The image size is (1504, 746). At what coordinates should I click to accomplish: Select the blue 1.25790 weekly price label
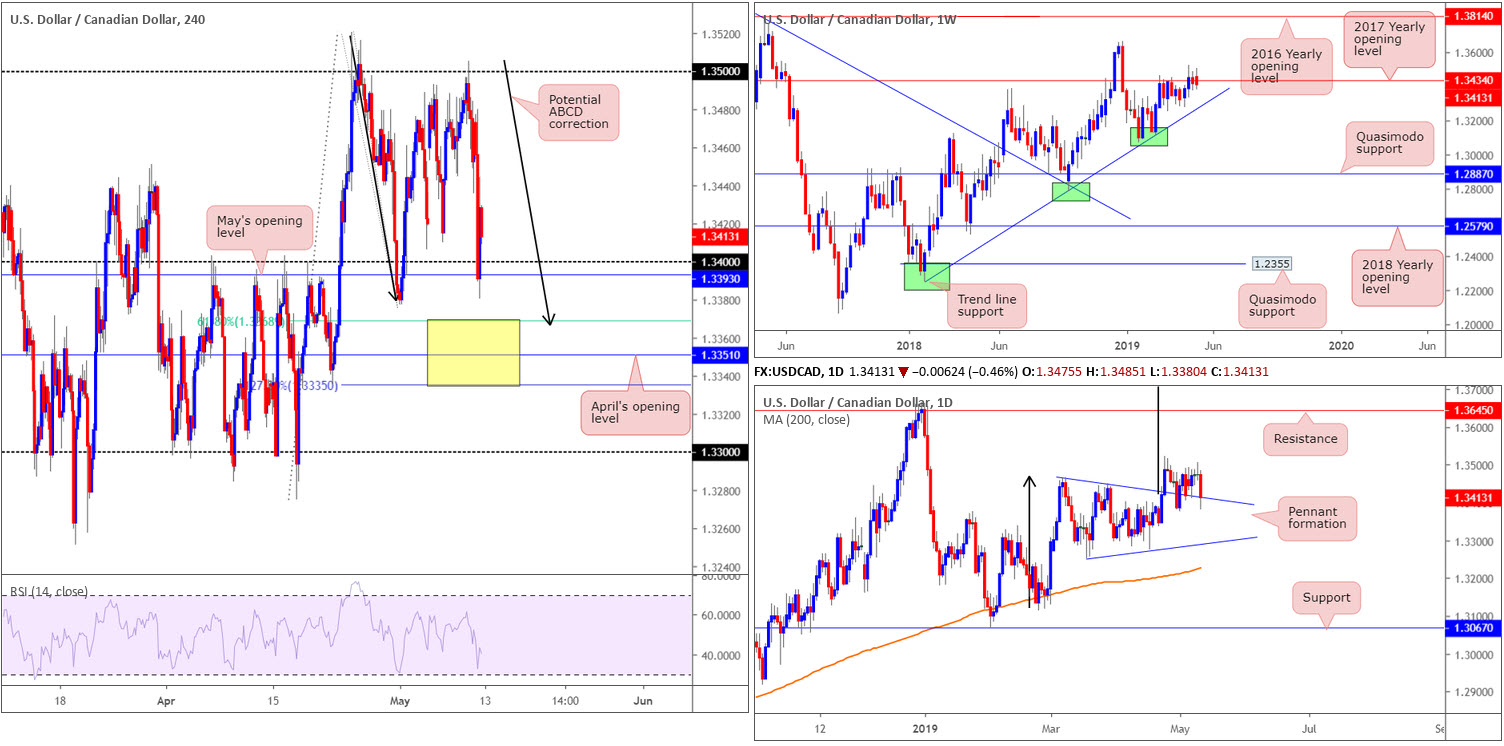click(x=1473, y=227)
